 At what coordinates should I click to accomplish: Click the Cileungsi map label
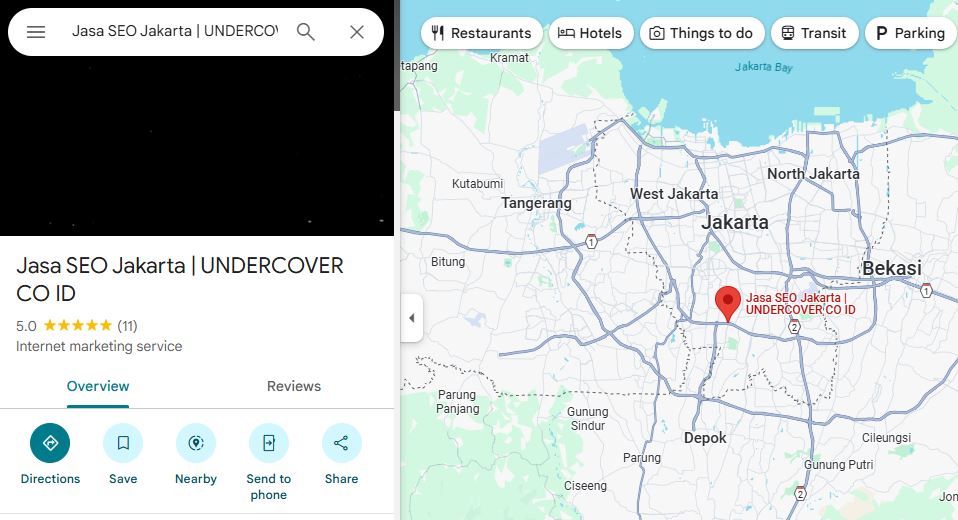click(887, 438)
